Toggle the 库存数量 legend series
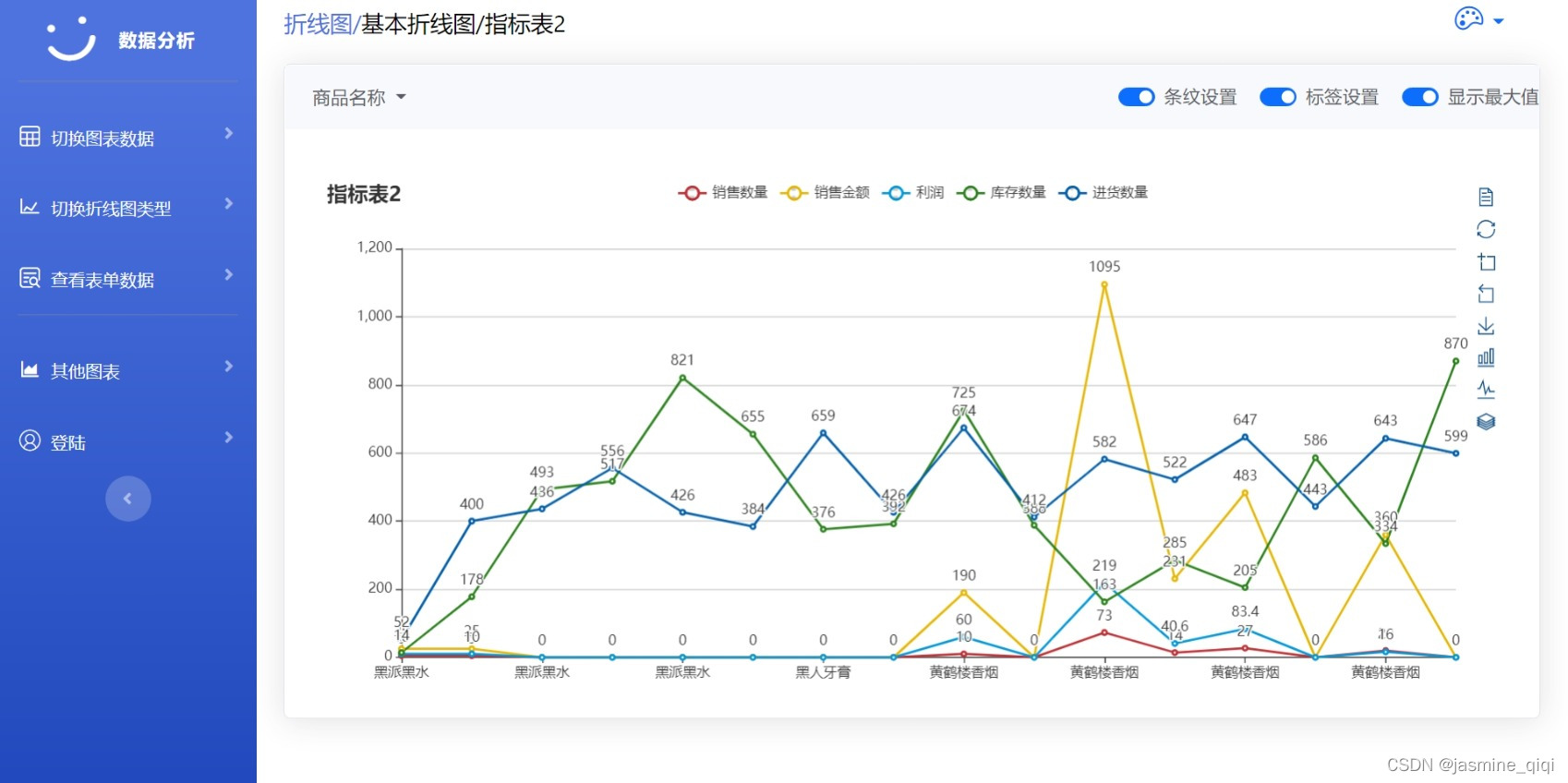The width and height of the screenshot is (1568, 783). [x=1001, y=192]
